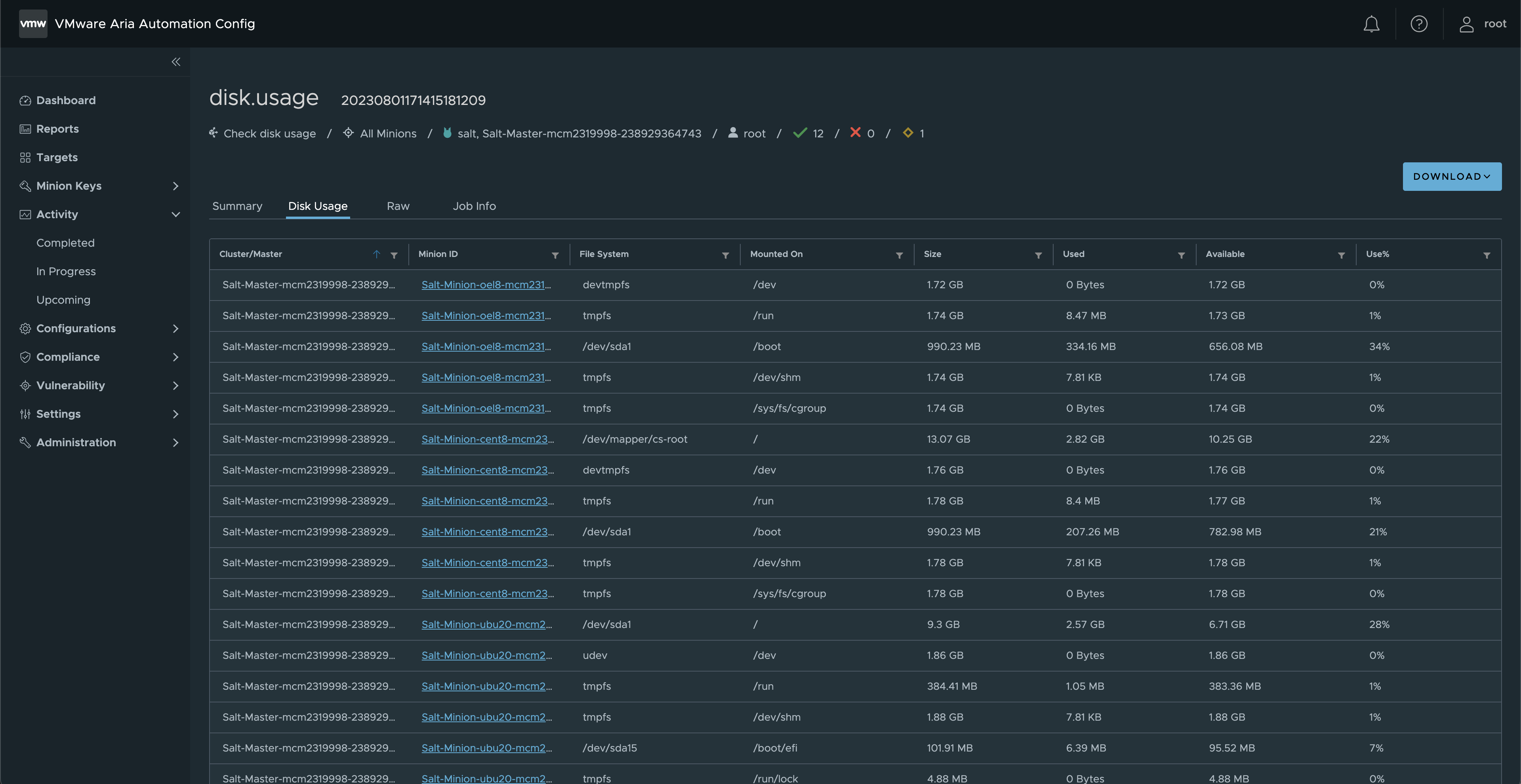Open the DOWNLOAD dropdown
This screenshot has height=784, width=1521.
(1452, 177)
